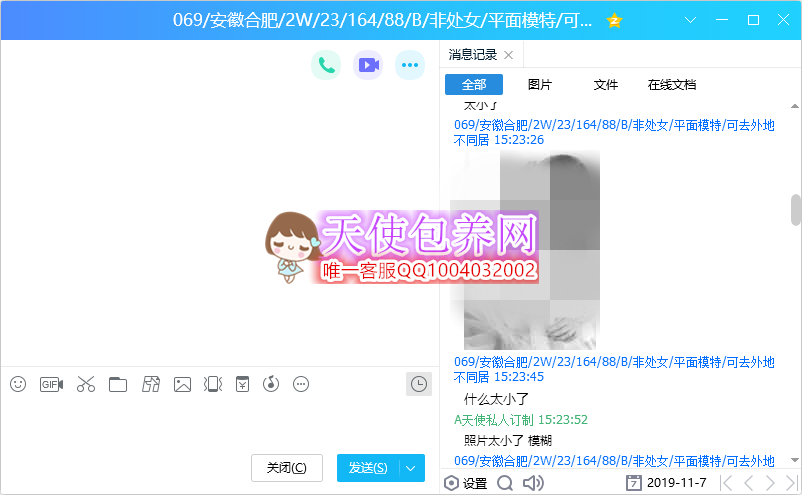
Task: Start a video call
Action: (x=368, y=65)
